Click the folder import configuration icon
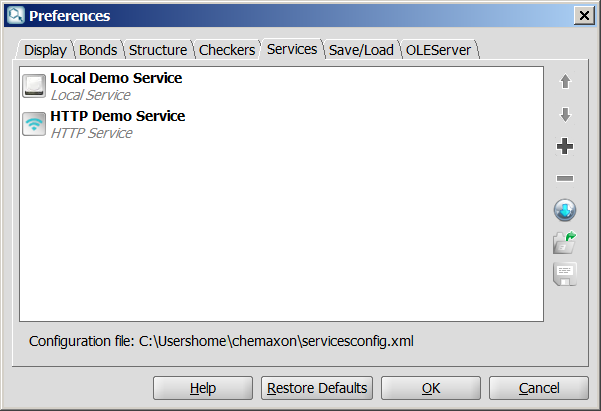 (565, 242)
